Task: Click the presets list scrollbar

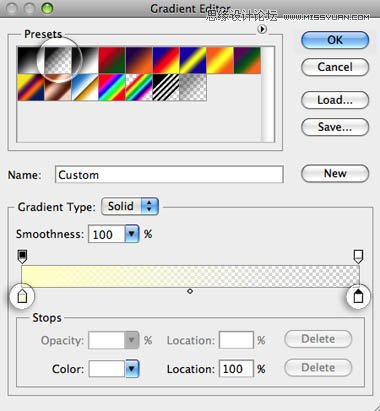Action: pyautogui.click(x=268, y=94)
